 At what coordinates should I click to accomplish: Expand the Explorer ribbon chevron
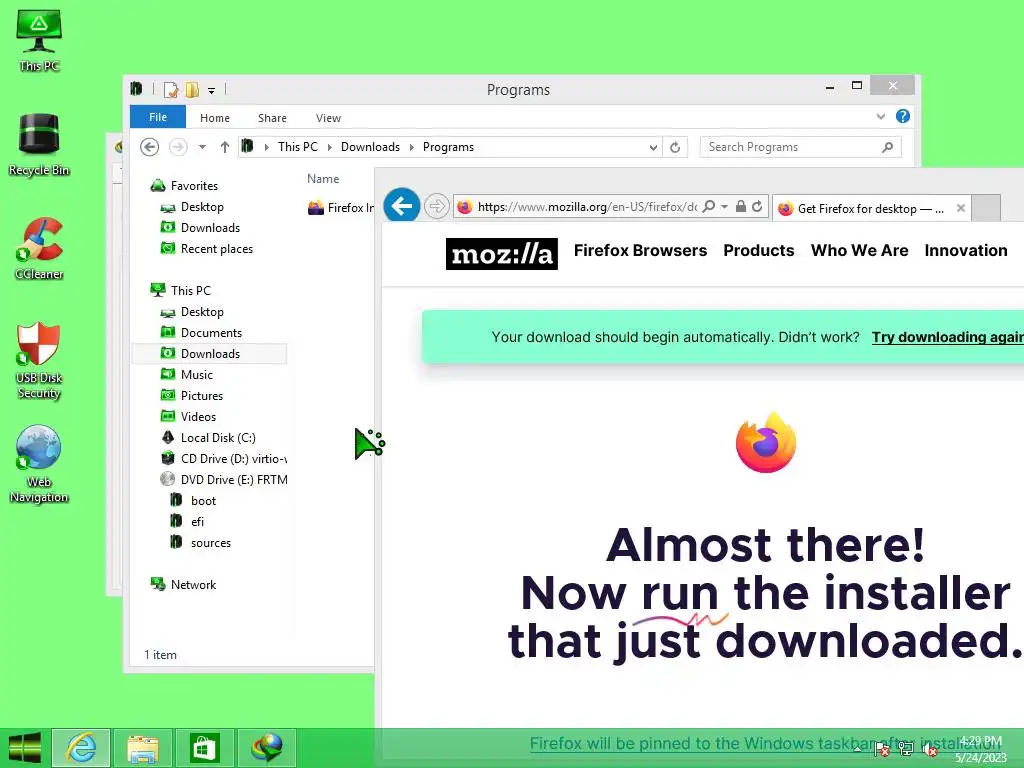point(880,116)
